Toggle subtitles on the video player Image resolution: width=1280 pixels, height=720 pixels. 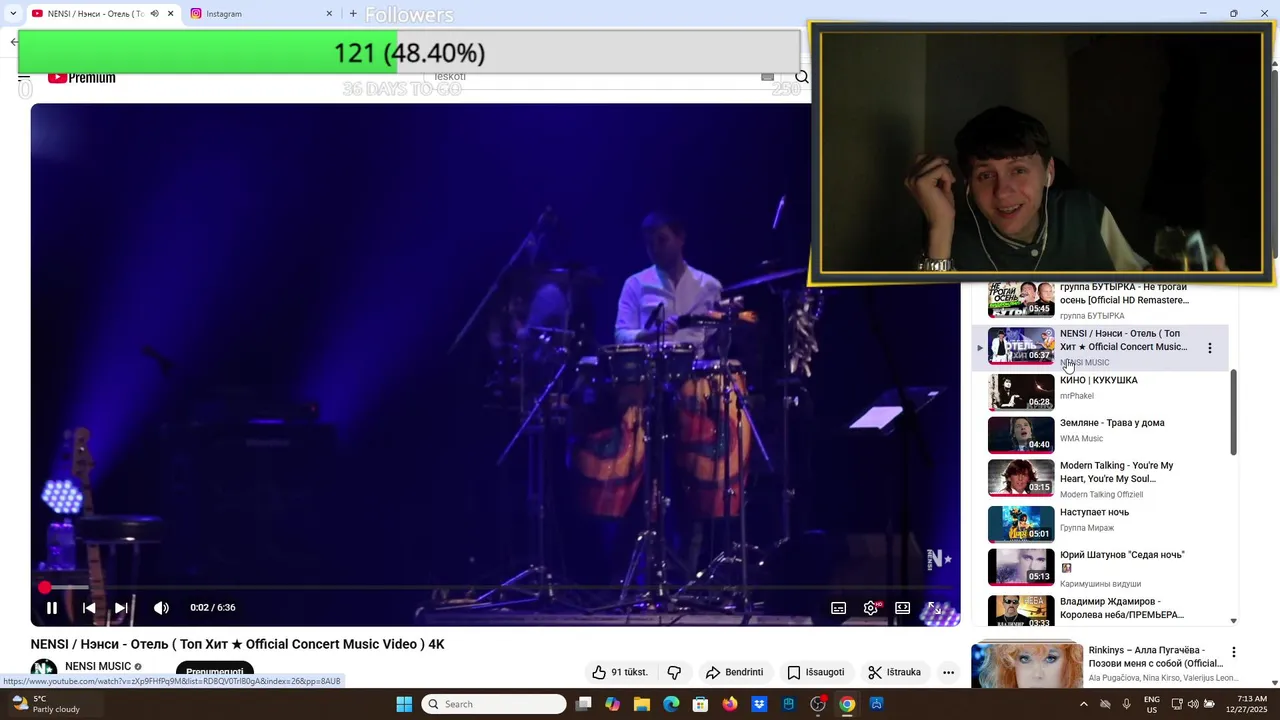point(838,607)
